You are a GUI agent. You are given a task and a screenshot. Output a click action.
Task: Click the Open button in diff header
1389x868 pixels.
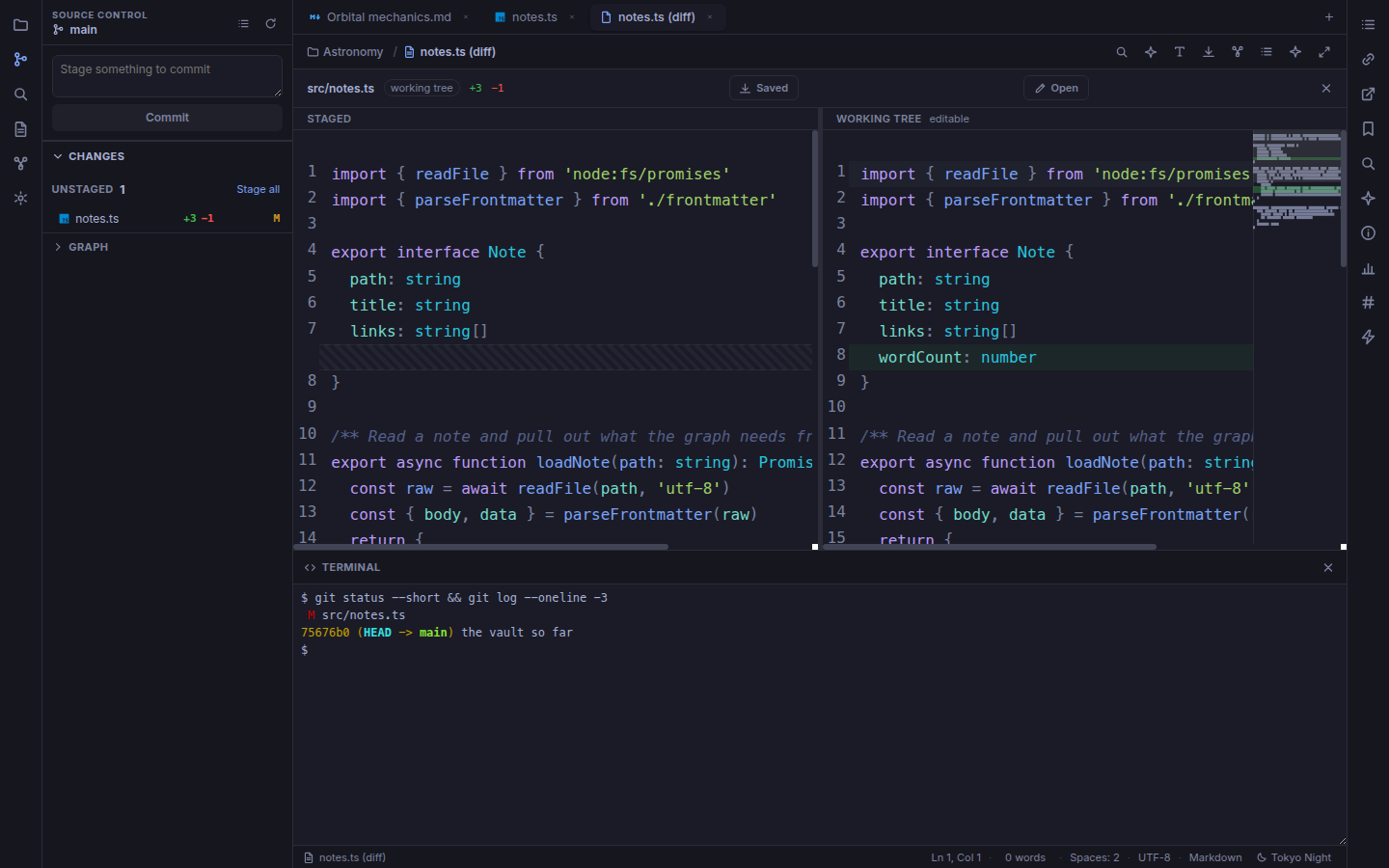pos(1056,88)
